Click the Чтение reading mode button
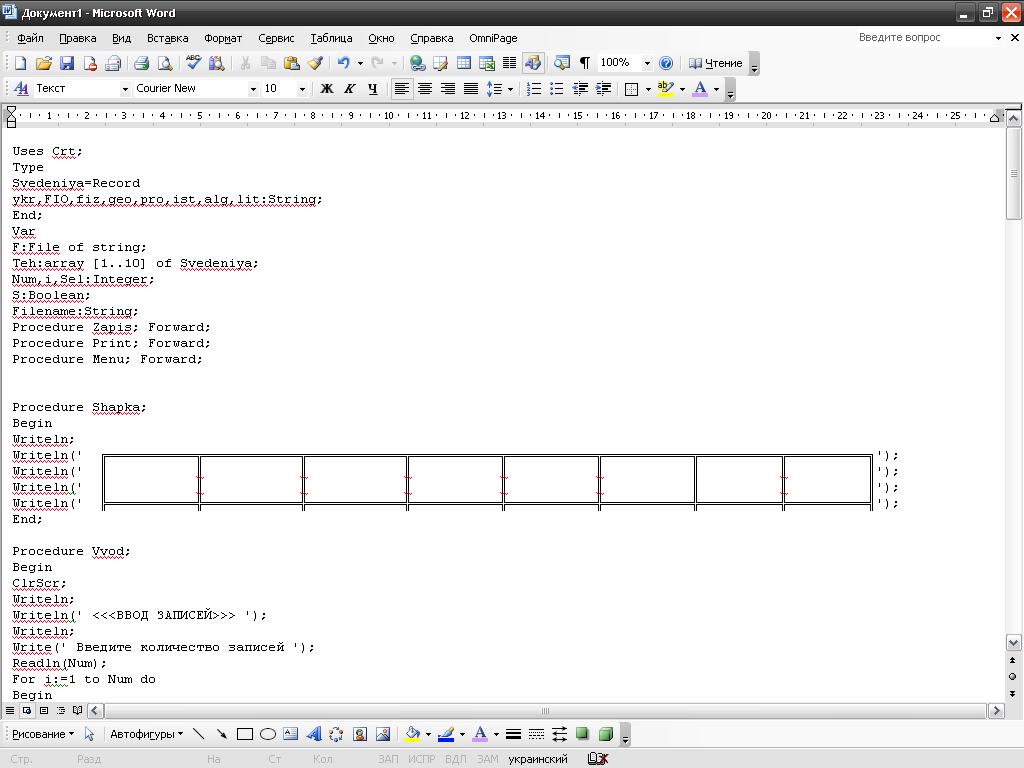 click(x=716, y=63)
